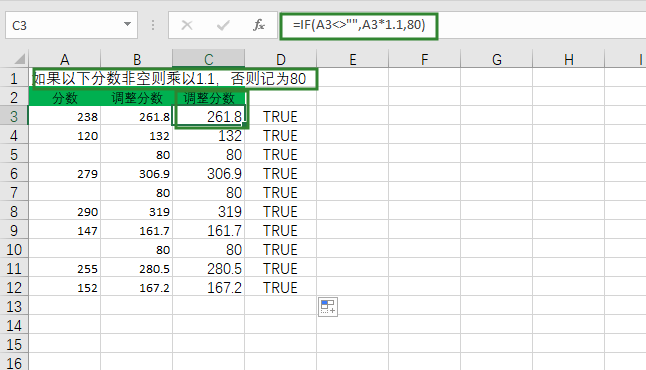Click the Enter checkmark formula button
Viewport: 646px width, 370px height.
[x=223, y=26]
